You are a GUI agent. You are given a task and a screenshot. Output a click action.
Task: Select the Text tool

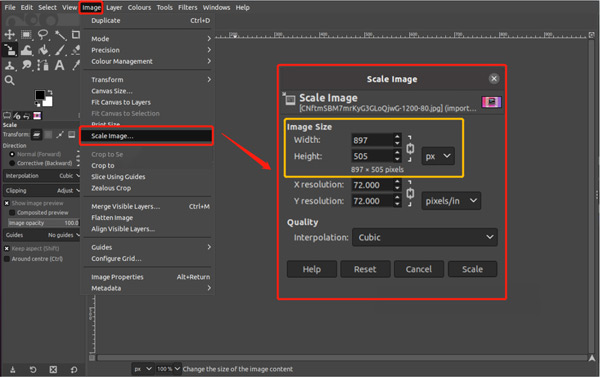59,65
